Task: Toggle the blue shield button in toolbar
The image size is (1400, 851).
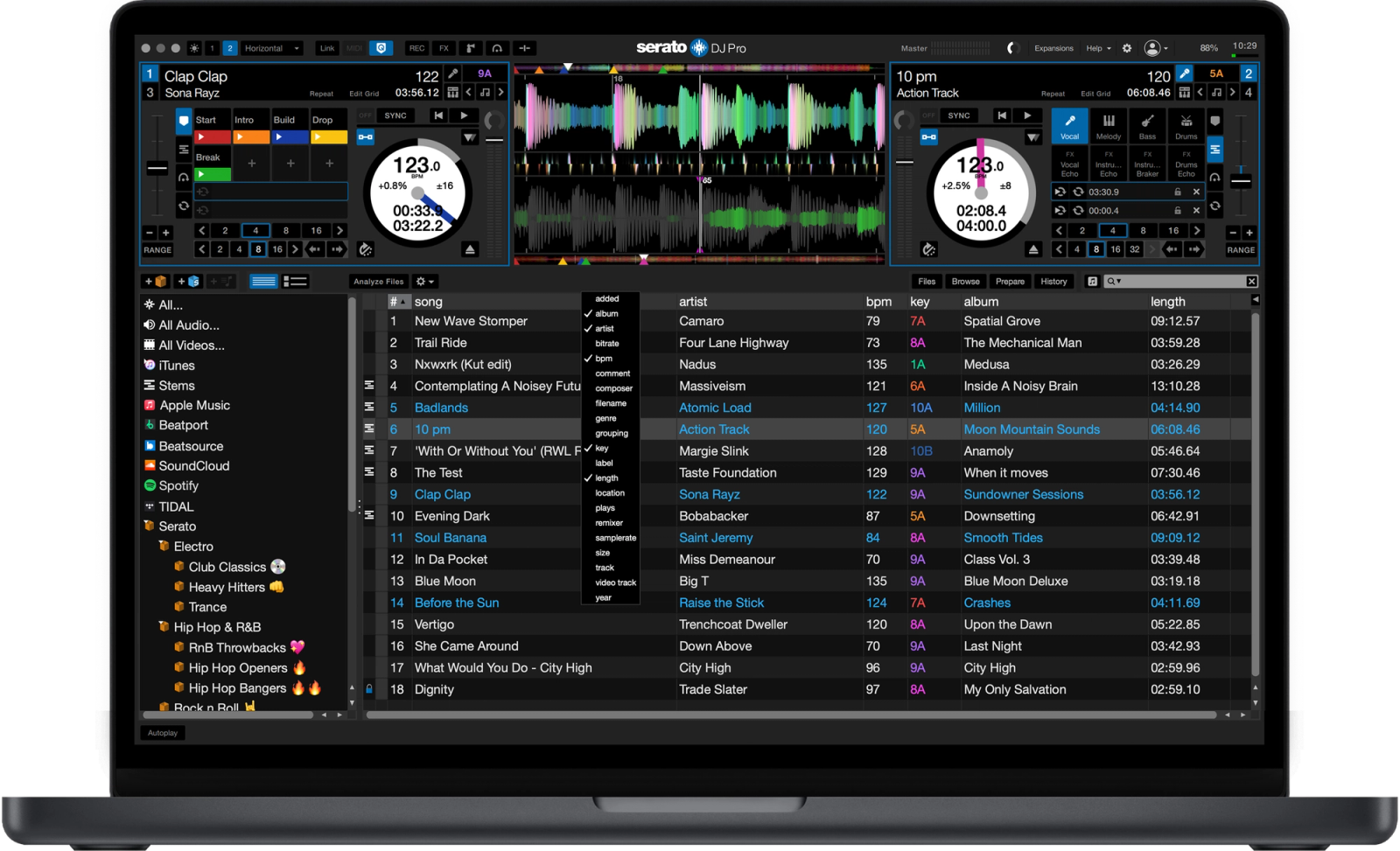Action: click(x=381, y=48)
